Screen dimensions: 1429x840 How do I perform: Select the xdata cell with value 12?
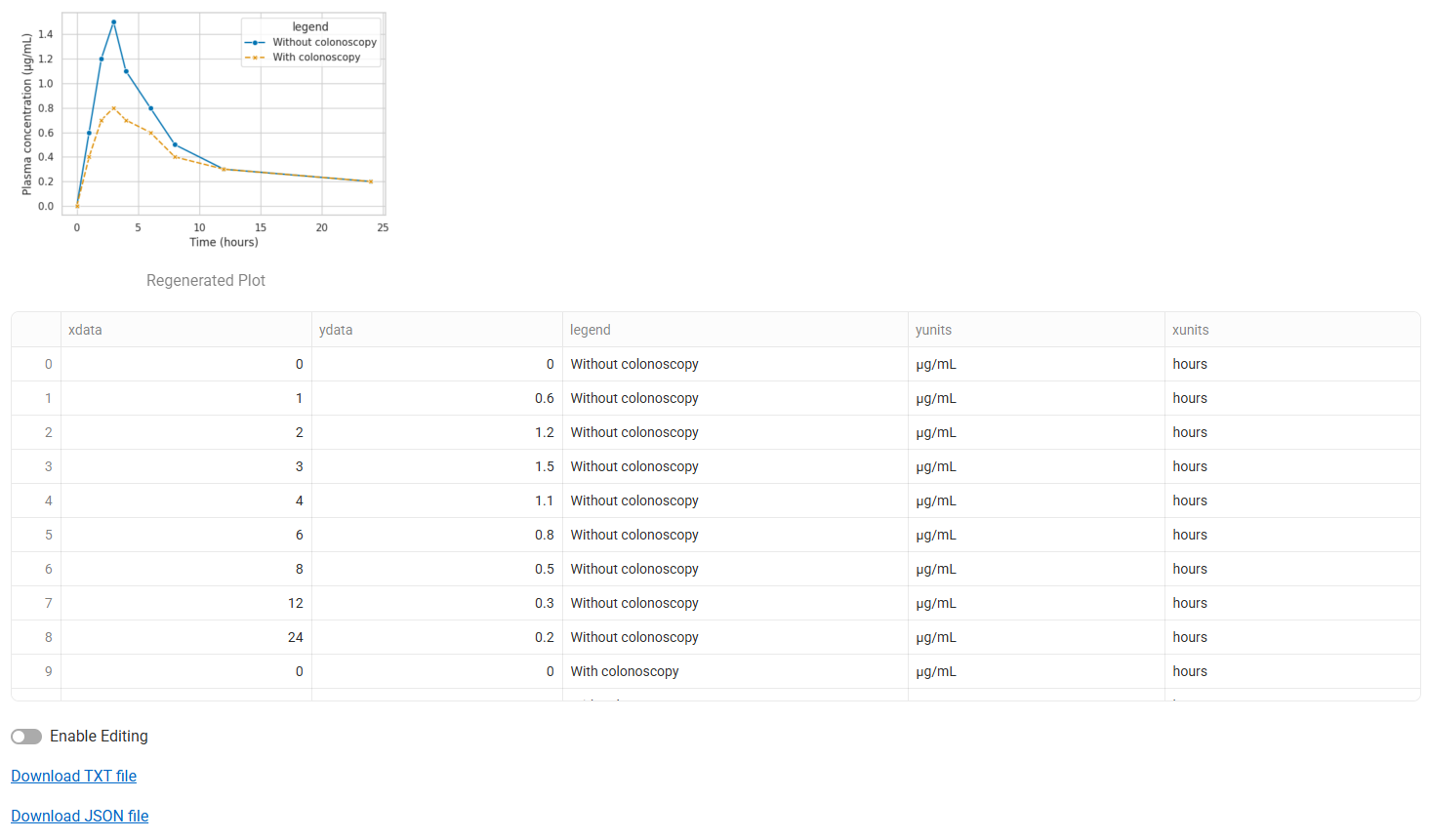tap(185, 603)
